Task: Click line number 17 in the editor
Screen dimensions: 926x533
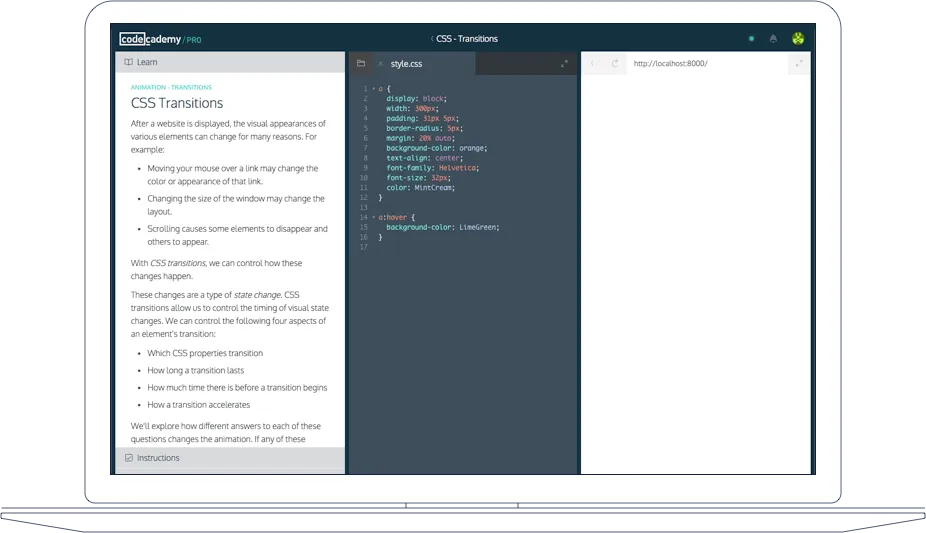Action: point(363,247)
